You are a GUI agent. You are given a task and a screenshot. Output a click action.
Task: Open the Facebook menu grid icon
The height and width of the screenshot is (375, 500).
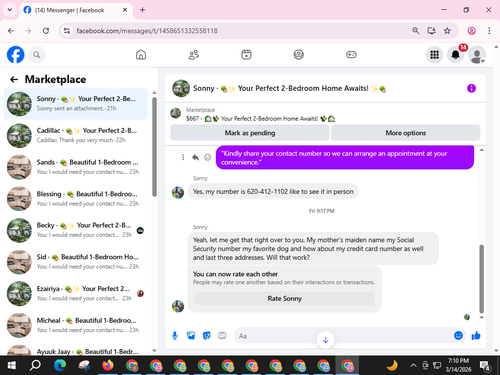pyautogui.click(x=434, y=55)
